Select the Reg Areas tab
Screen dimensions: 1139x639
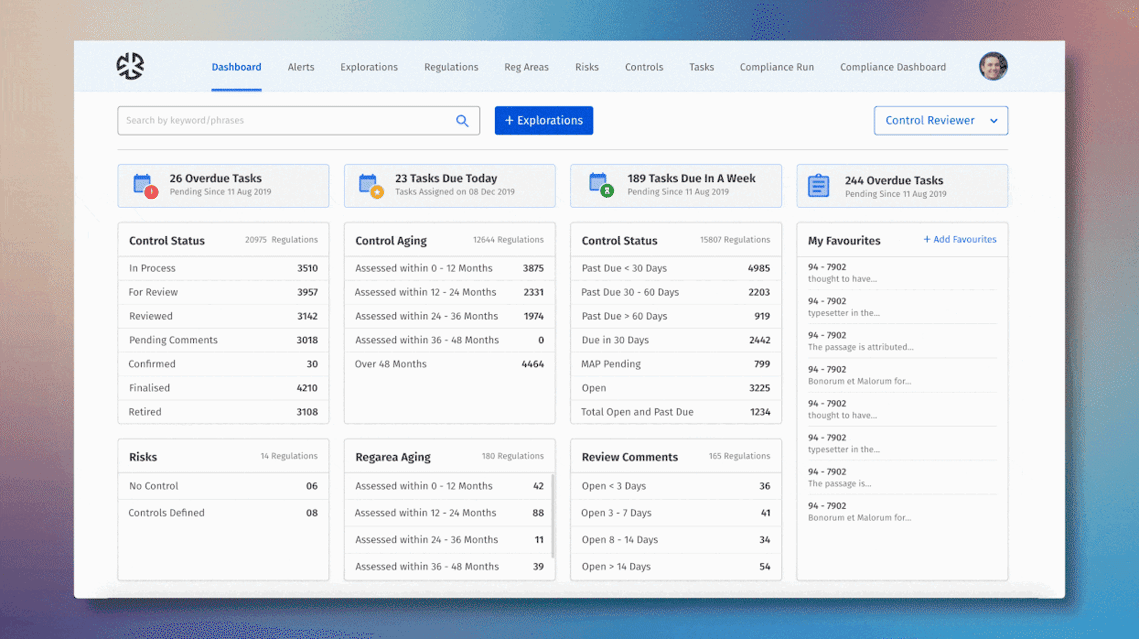click(527, 67)
